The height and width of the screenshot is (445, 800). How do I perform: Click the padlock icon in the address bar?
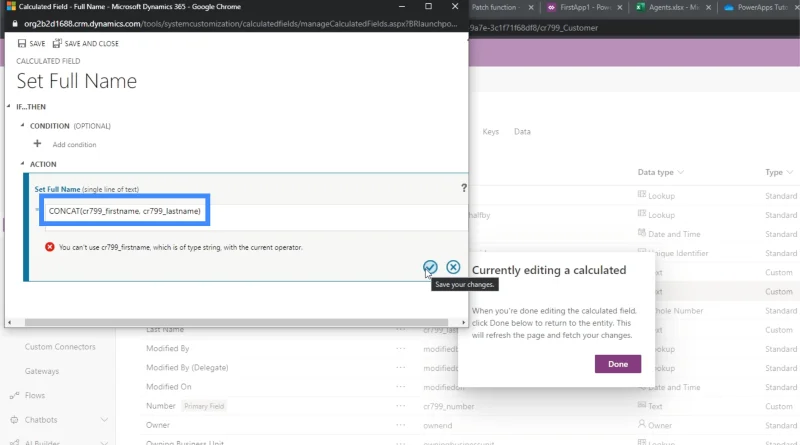point(15,24)
